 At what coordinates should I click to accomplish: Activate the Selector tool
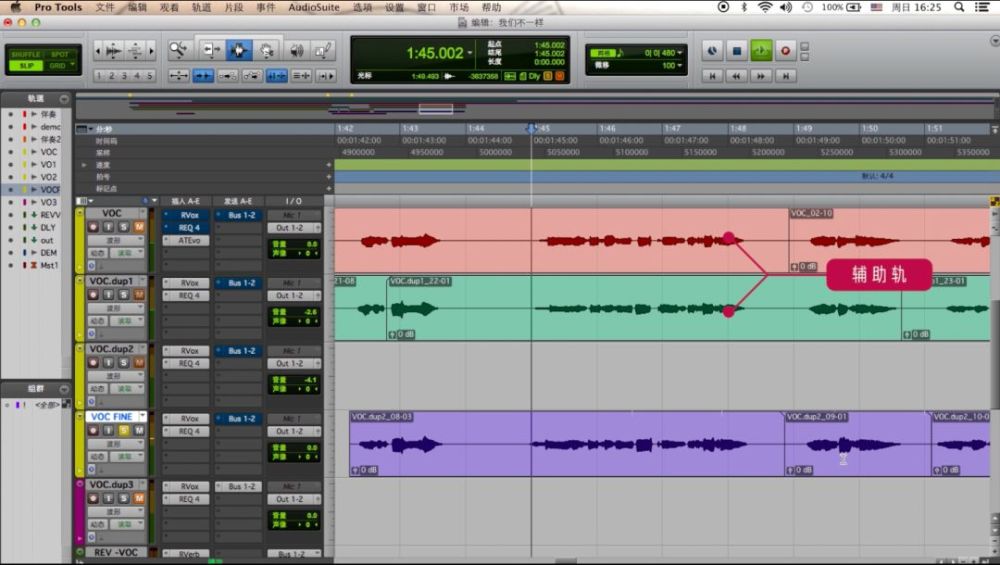239,50
